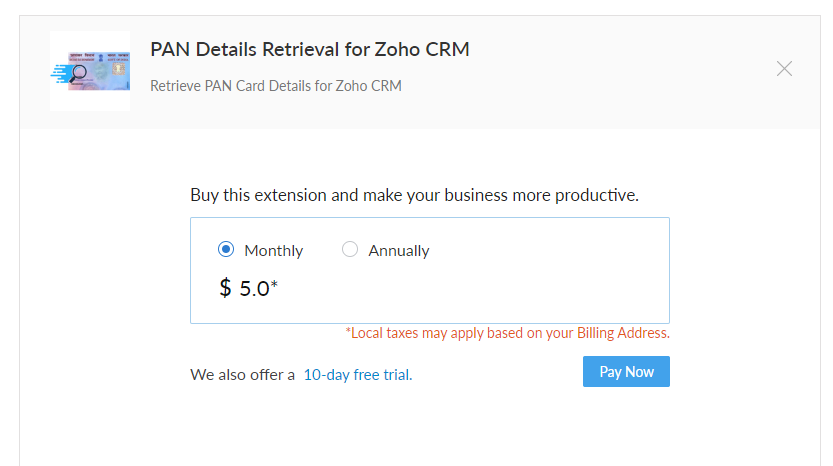Click the $ 5.0 price amount
This screenshot has height=466, width=833.
[249, 289]
